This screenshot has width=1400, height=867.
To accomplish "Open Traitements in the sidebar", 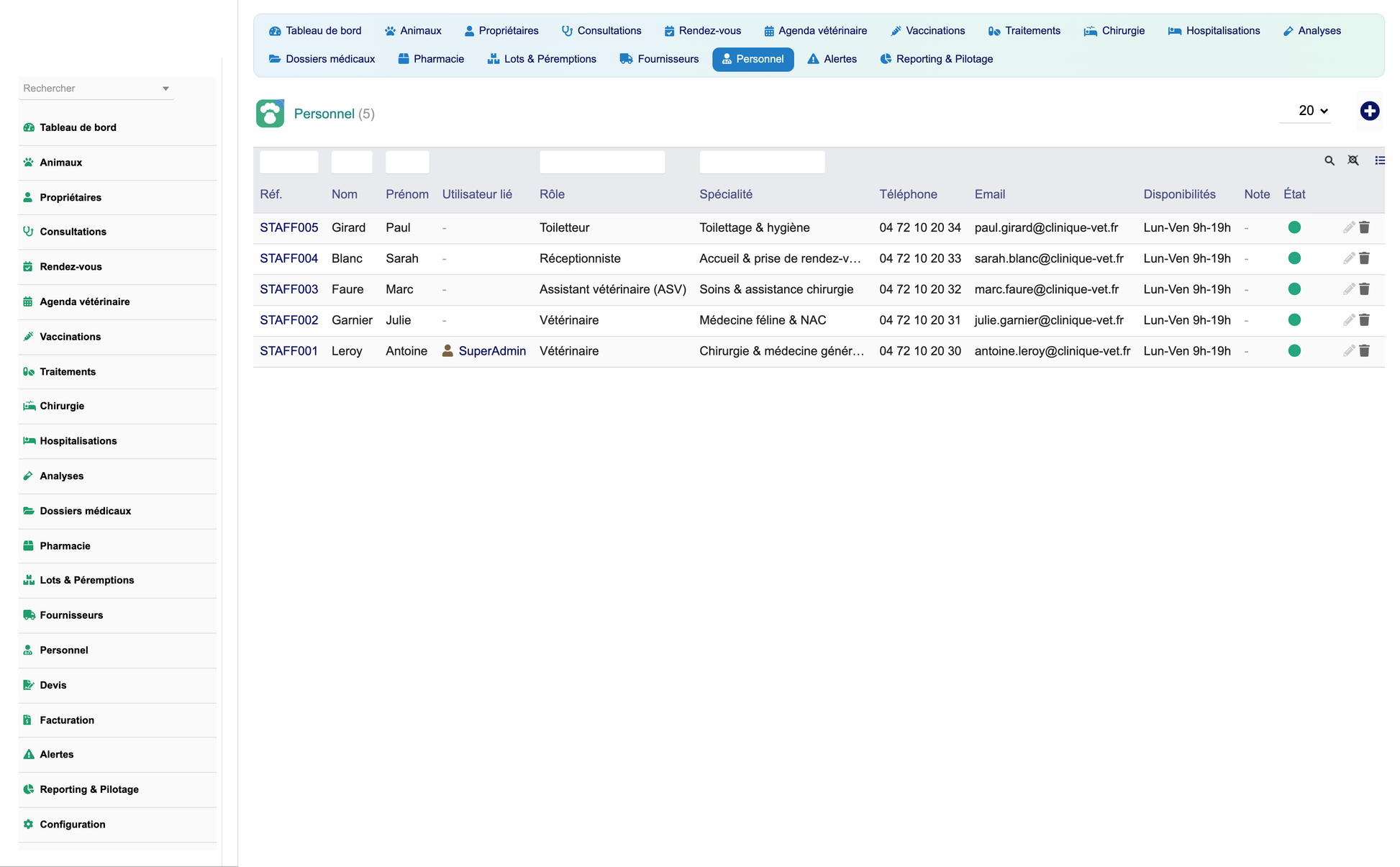I will (68, 372).
